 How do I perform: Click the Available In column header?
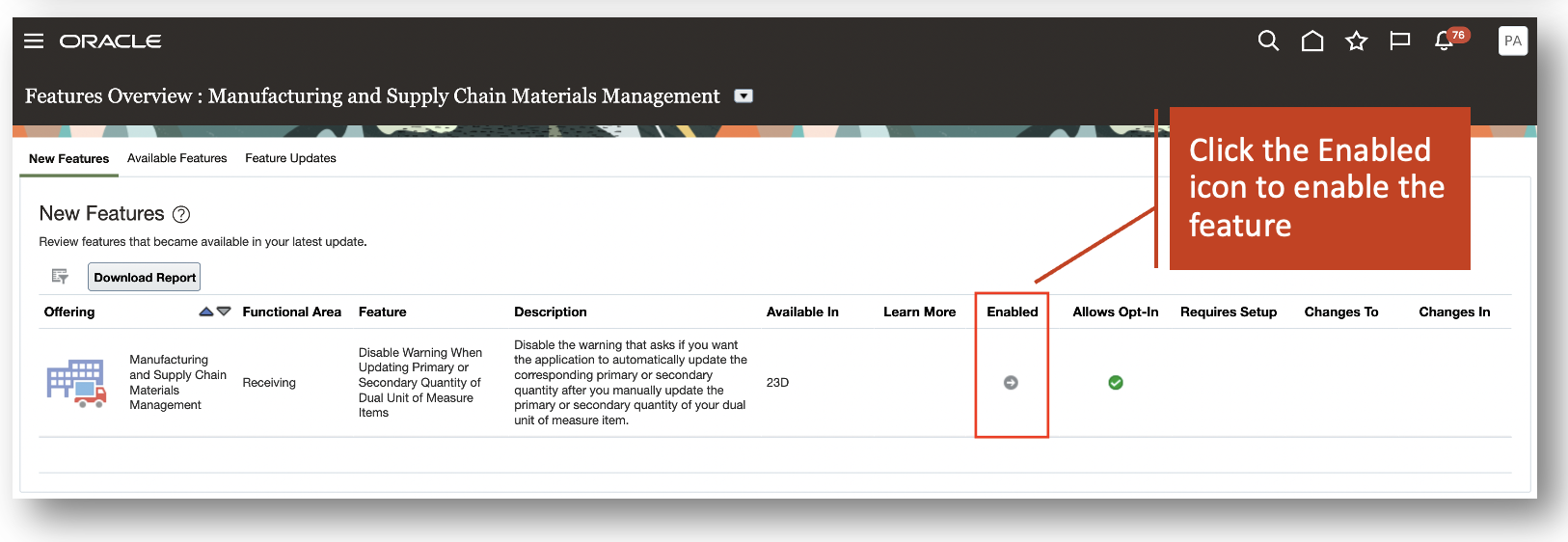[802, 312]
